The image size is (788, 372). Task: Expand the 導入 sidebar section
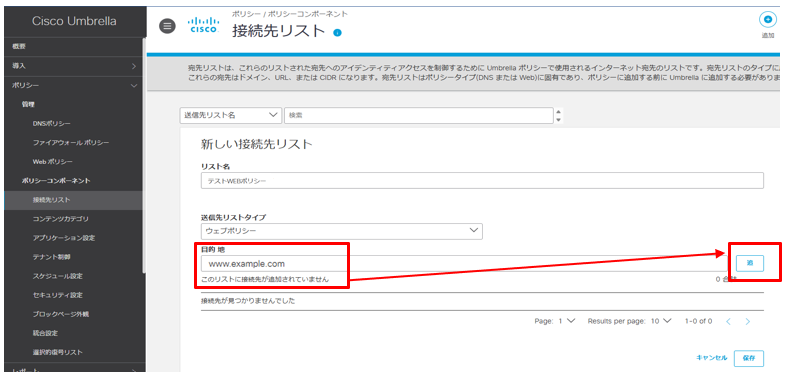(x=73, y=66)
